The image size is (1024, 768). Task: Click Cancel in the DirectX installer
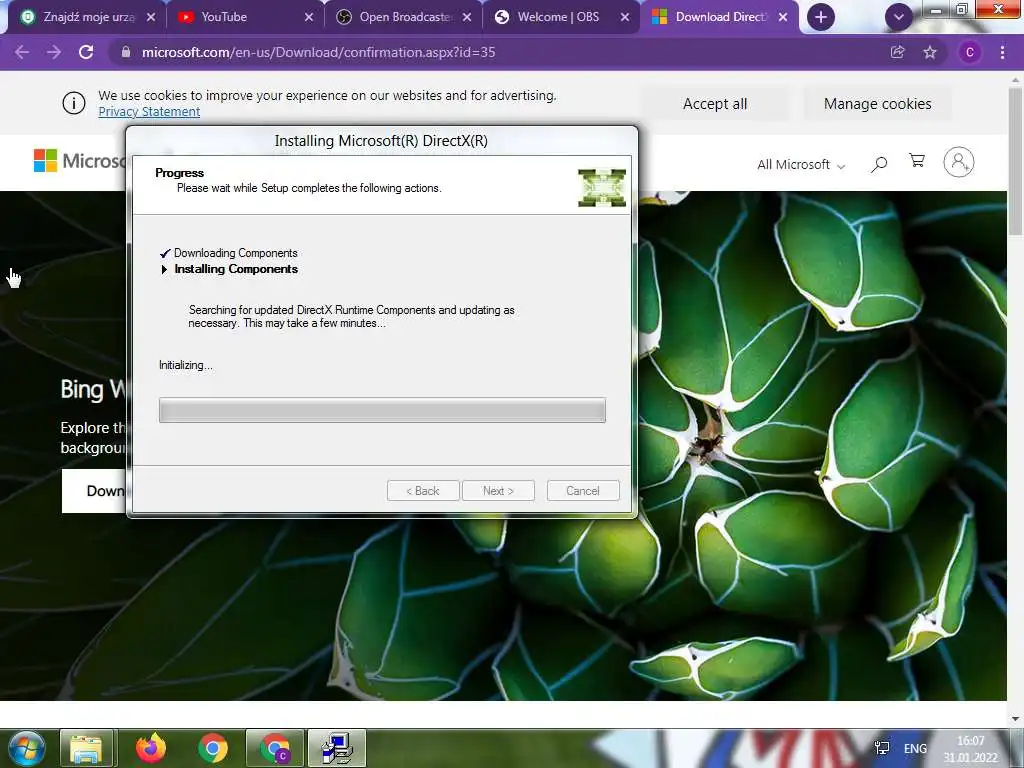pyautogui.click(x=583, y=491)
